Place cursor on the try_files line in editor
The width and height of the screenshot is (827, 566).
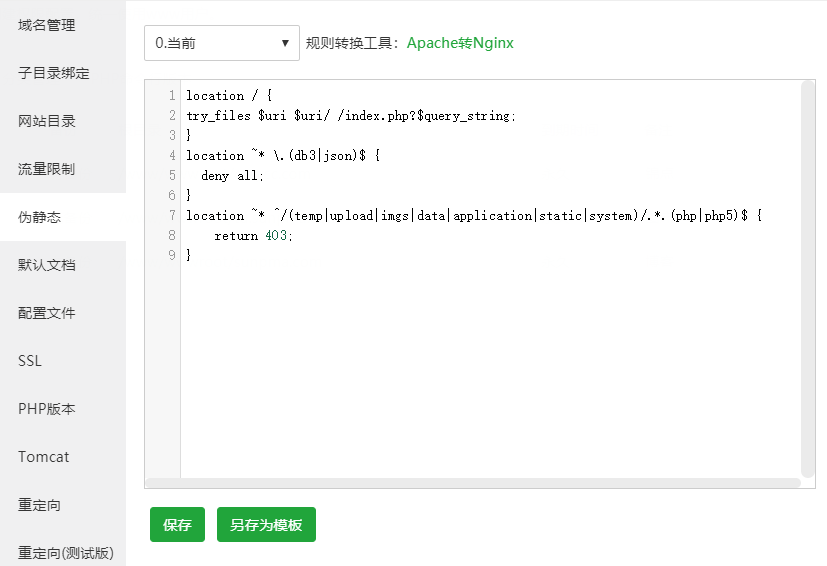(350, 116)
